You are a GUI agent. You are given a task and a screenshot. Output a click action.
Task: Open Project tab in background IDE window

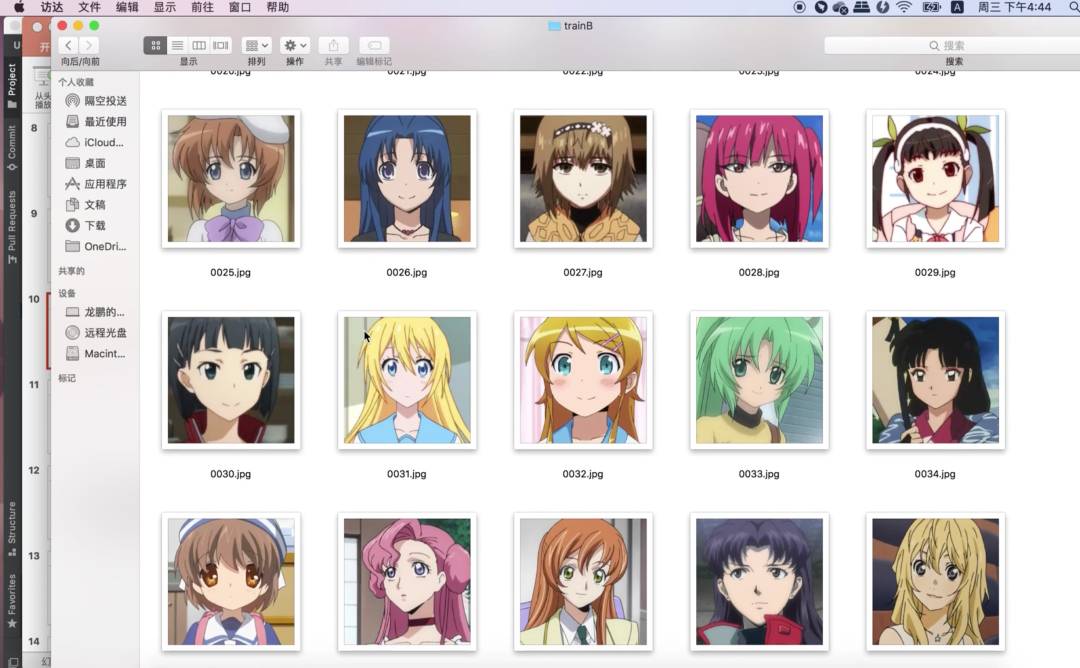click(12, 85)
